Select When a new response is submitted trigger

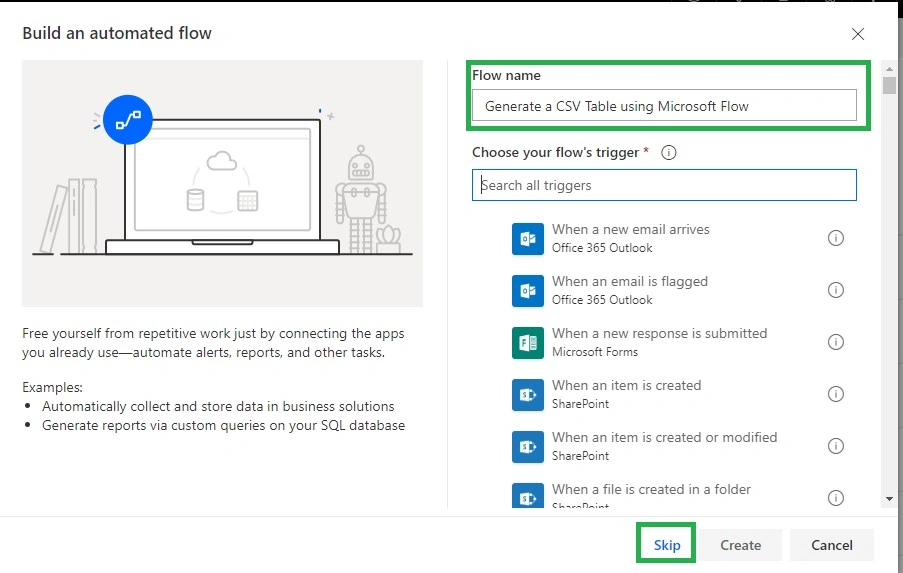pos(678,343)
